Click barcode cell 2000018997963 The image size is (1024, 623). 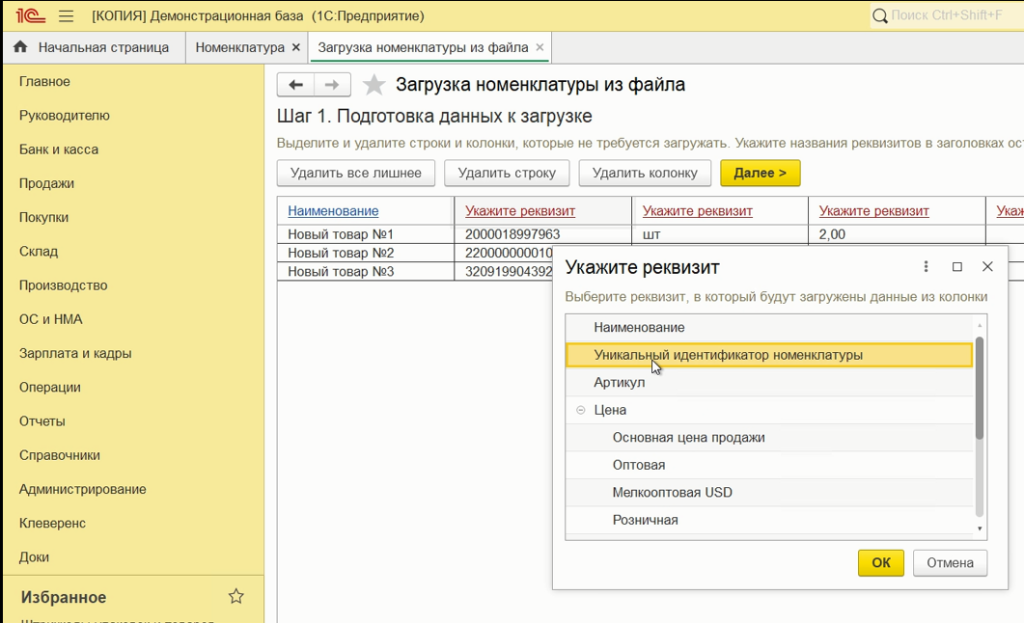543,234
